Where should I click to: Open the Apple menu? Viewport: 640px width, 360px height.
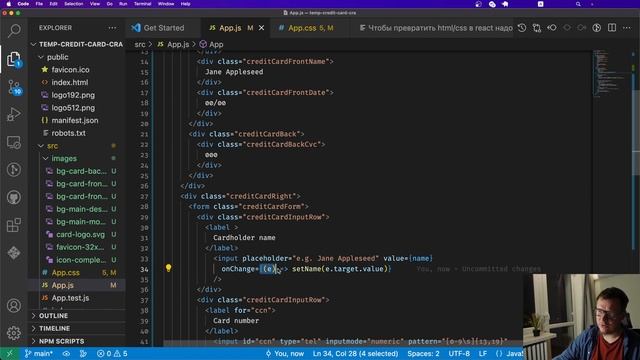[9, 4]
